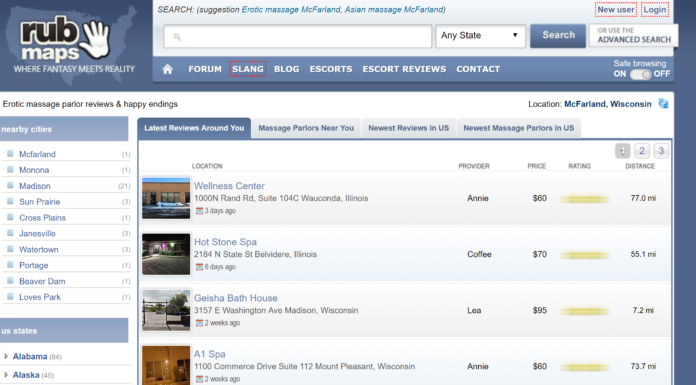Click the Wellness Center building thumbnail
This screenshot has height=385, width=696.
coord(166,198)
